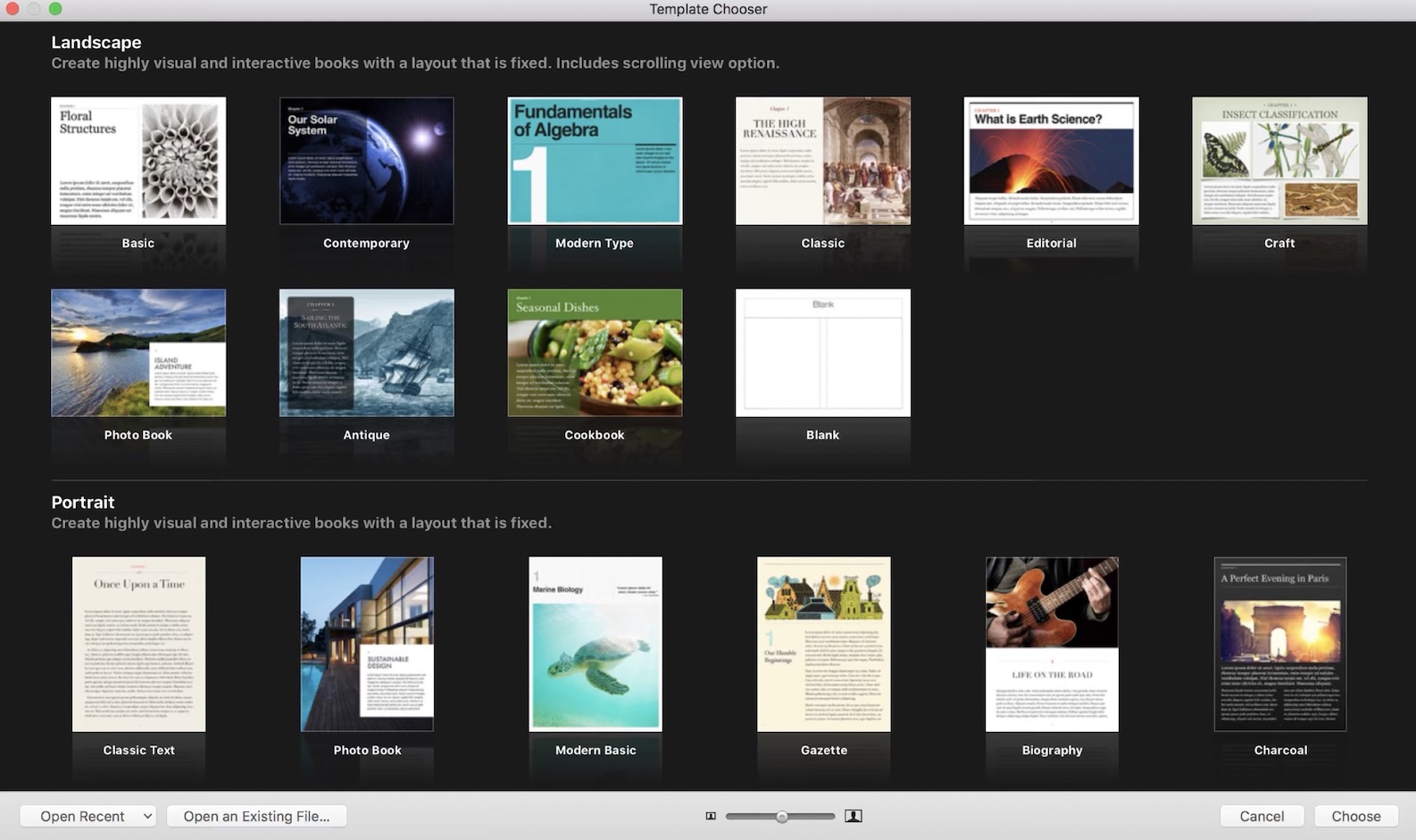Open the Open Recent dropdown
This screenshot has width=1416, height=840.
(87, 816)
